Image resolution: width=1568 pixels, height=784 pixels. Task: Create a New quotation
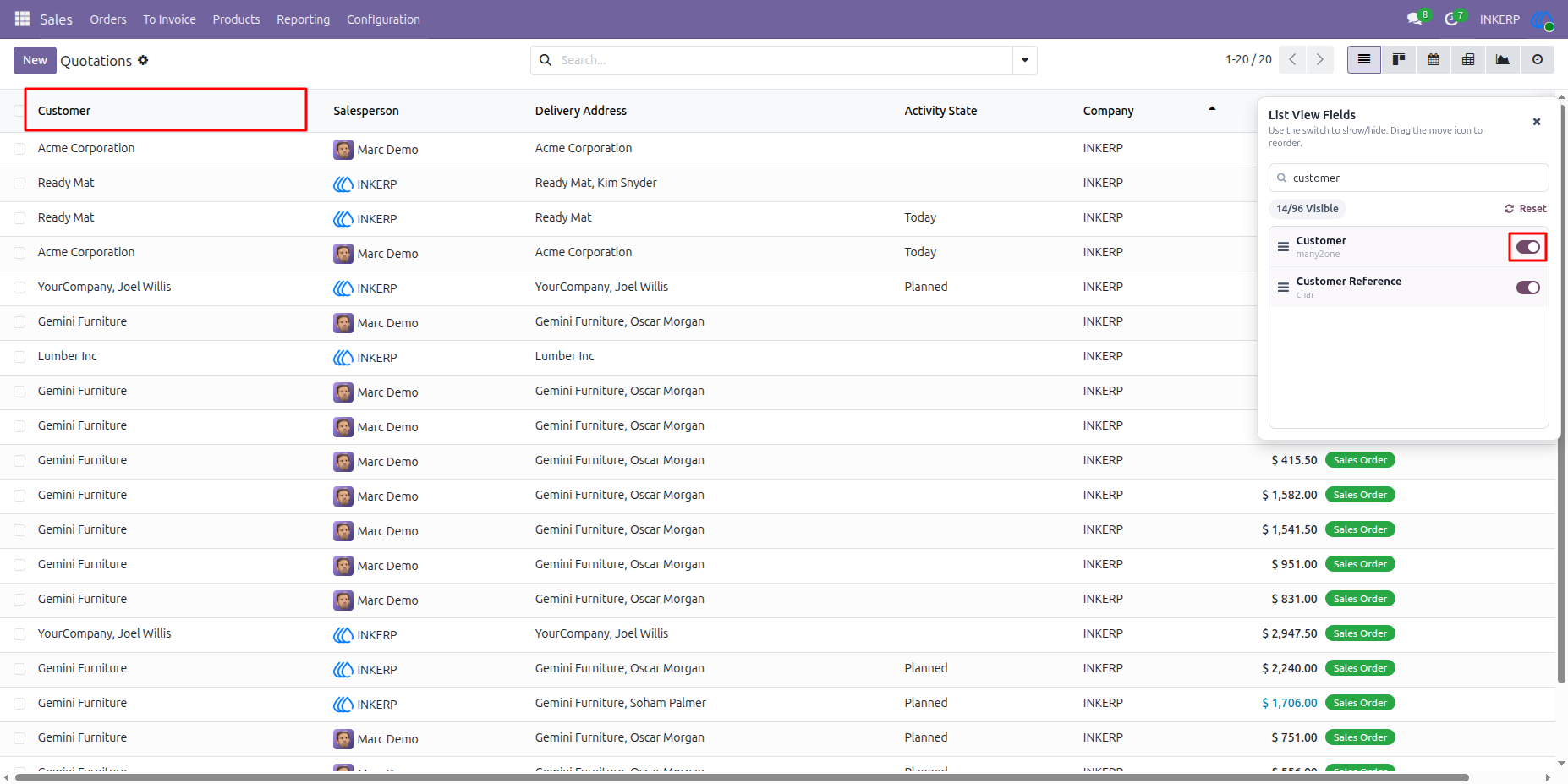(35, 60)
